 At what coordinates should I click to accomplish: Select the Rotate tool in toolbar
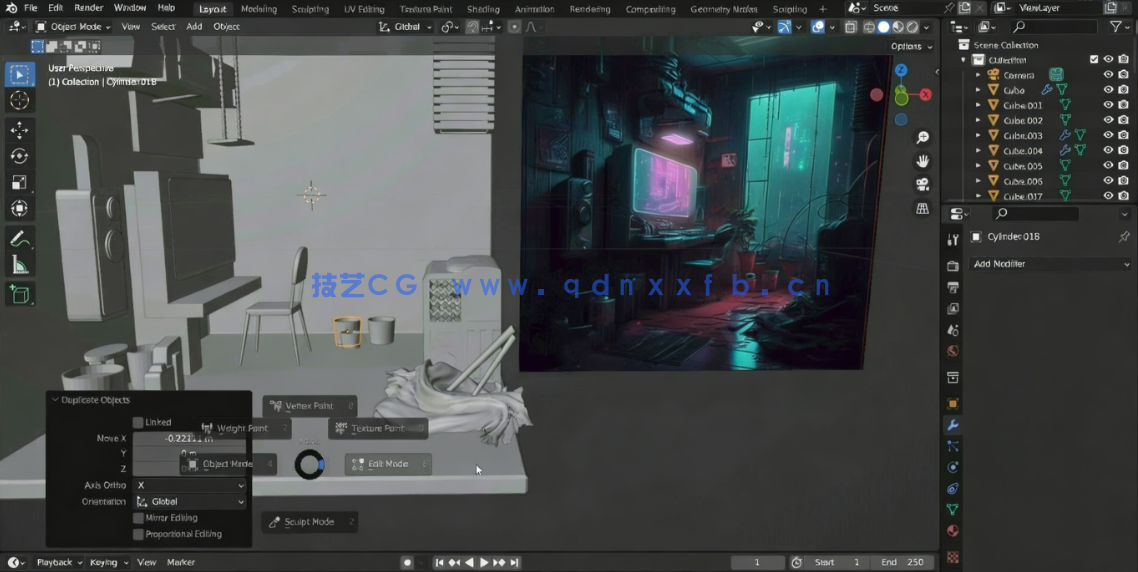[19, 156]
